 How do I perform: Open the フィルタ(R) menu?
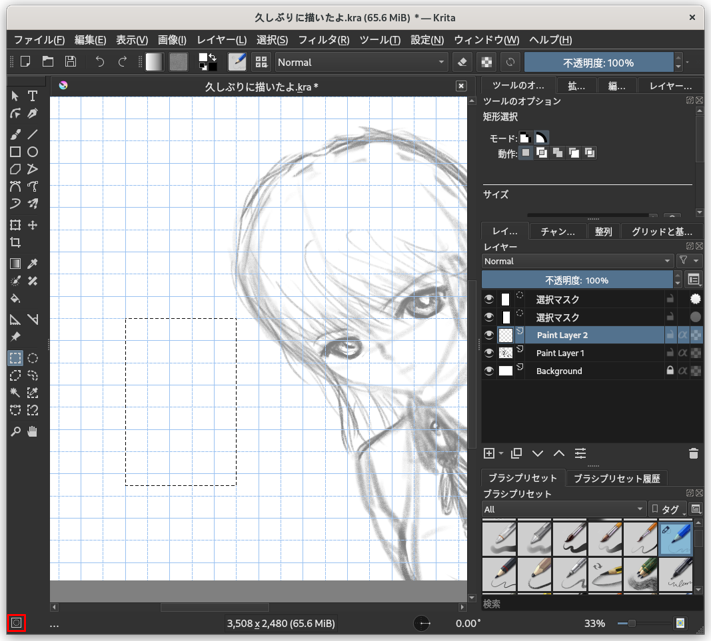pos(324,40)
